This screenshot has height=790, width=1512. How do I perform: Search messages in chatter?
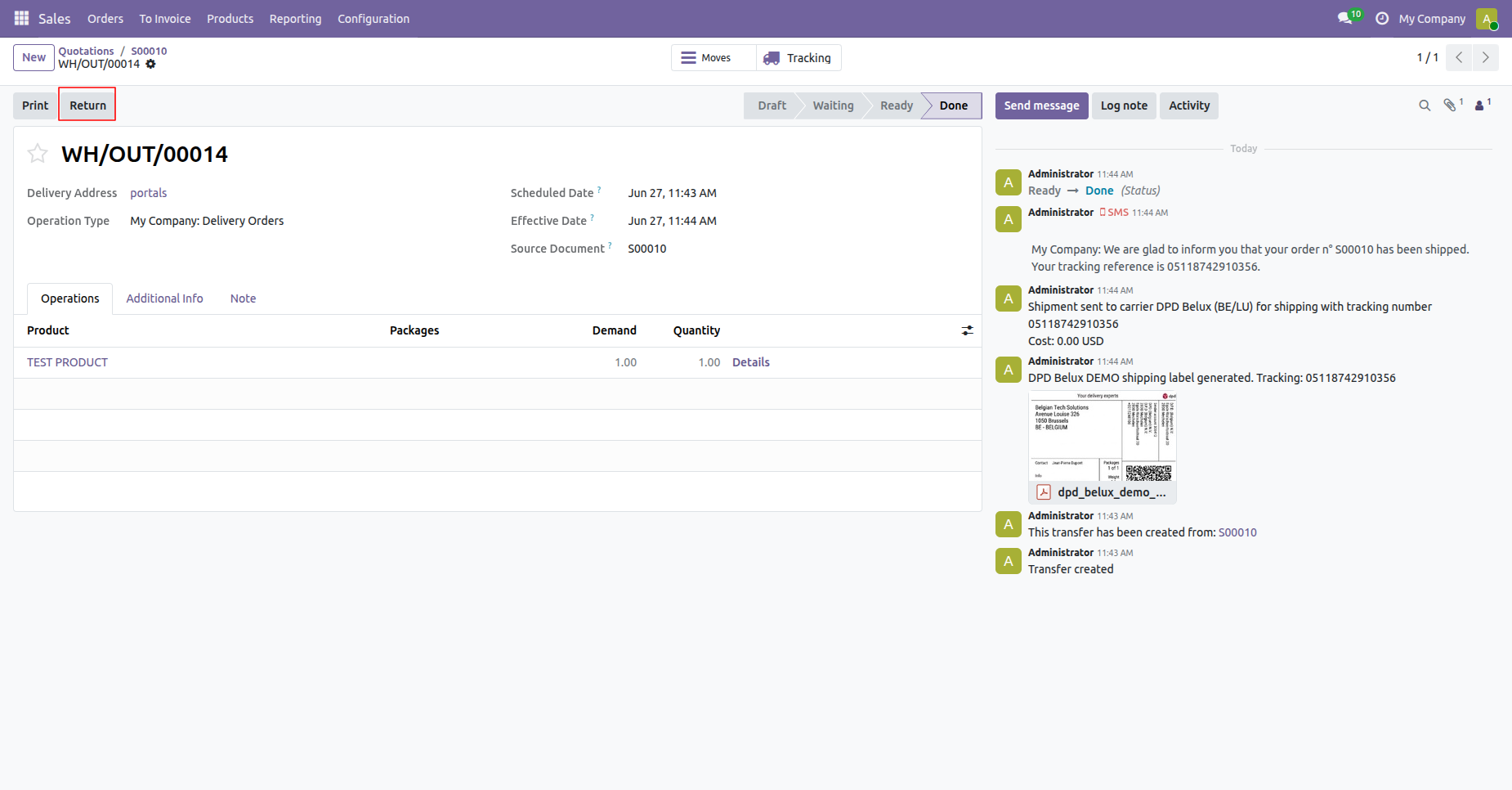(1425, 105)
